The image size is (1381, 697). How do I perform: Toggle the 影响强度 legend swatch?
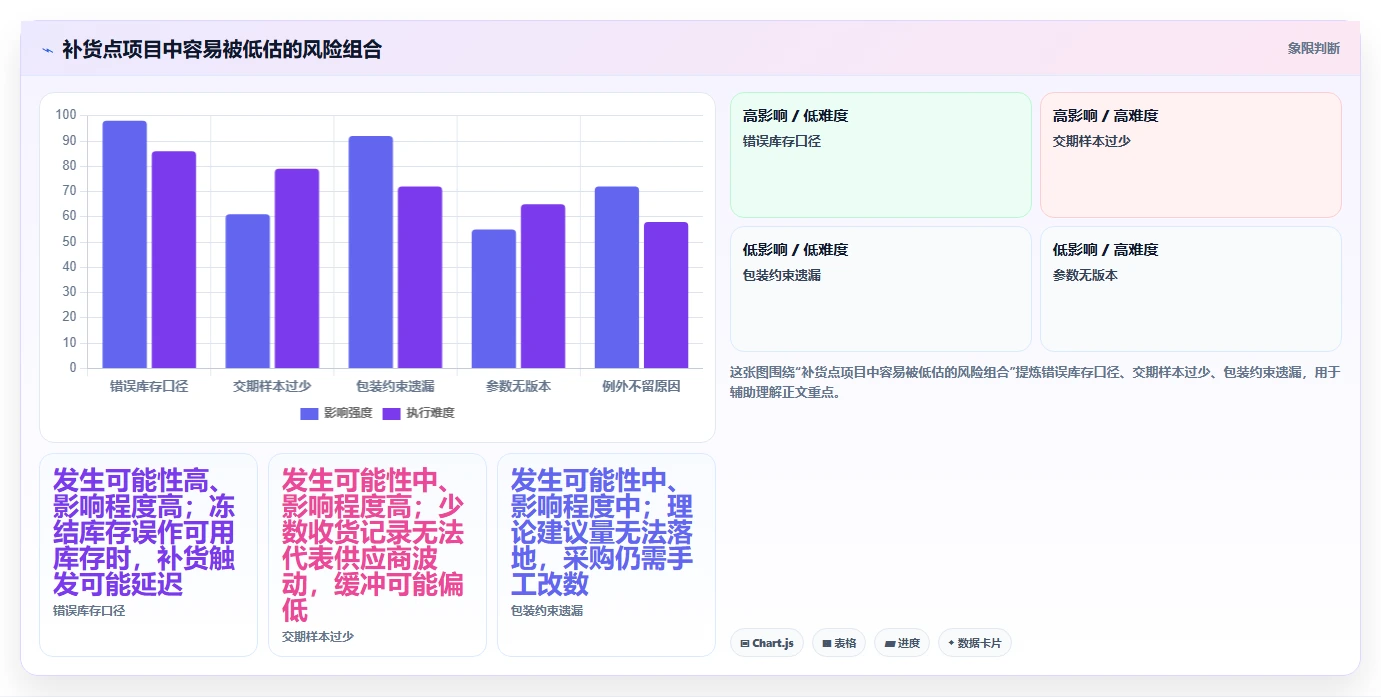[x=309, y=413]
